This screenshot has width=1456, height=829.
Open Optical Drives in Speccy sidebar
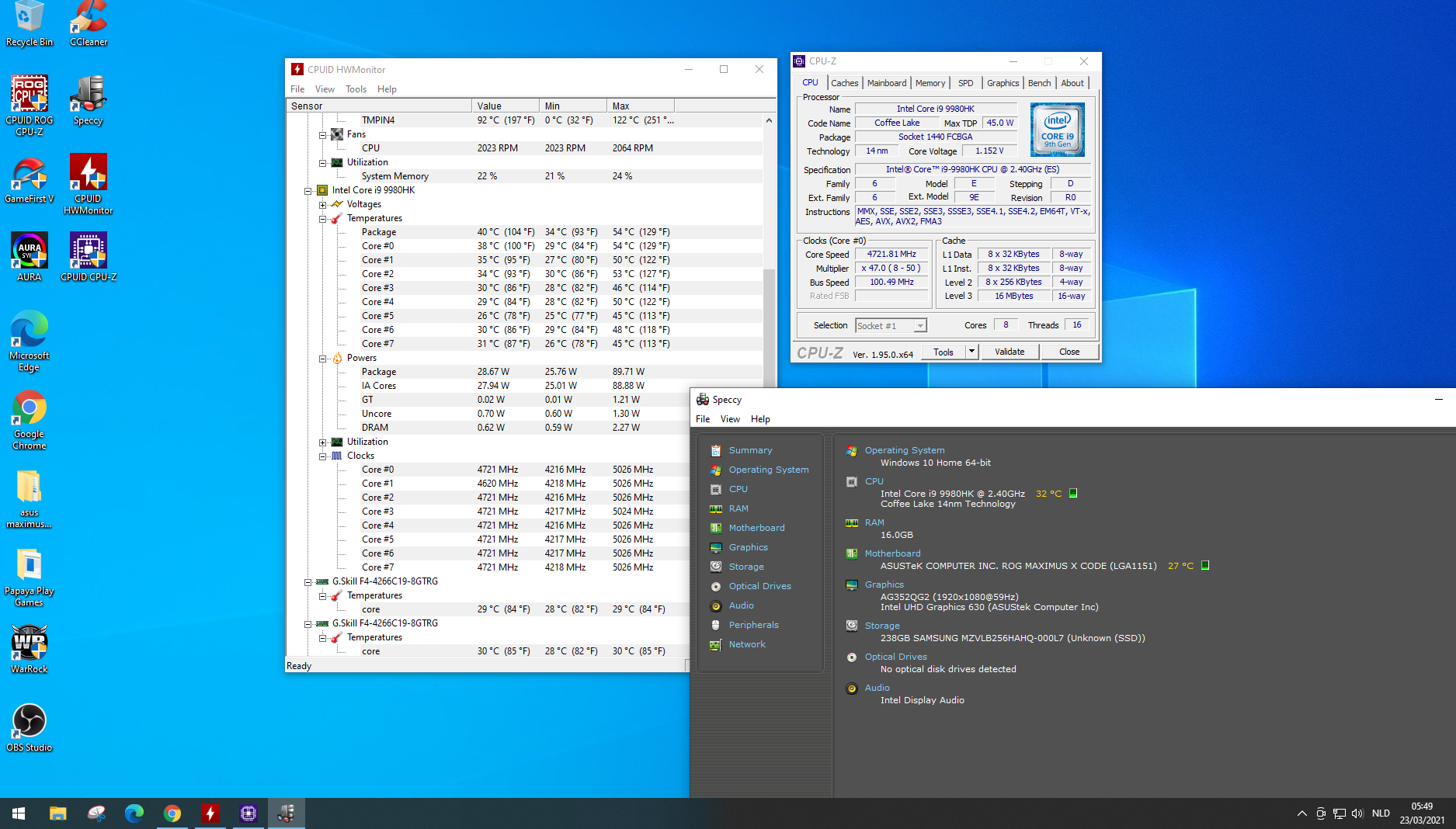(760, 586)
